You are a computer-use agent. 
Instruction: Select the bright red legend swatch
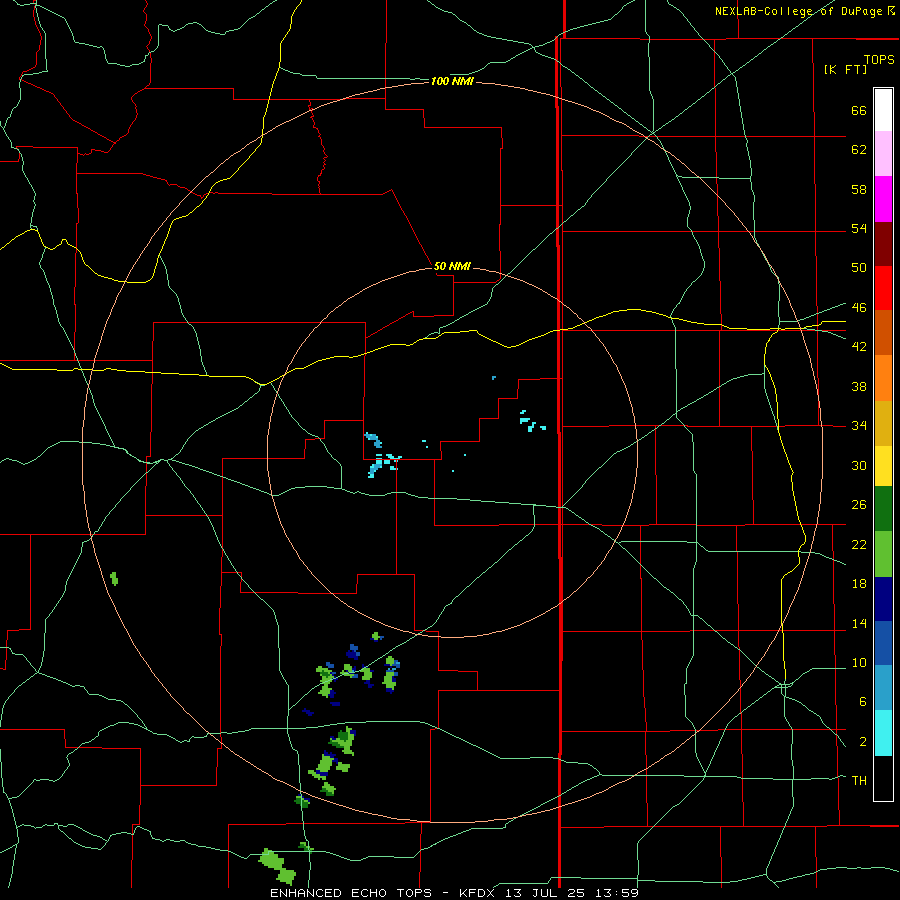coord(883,288)
